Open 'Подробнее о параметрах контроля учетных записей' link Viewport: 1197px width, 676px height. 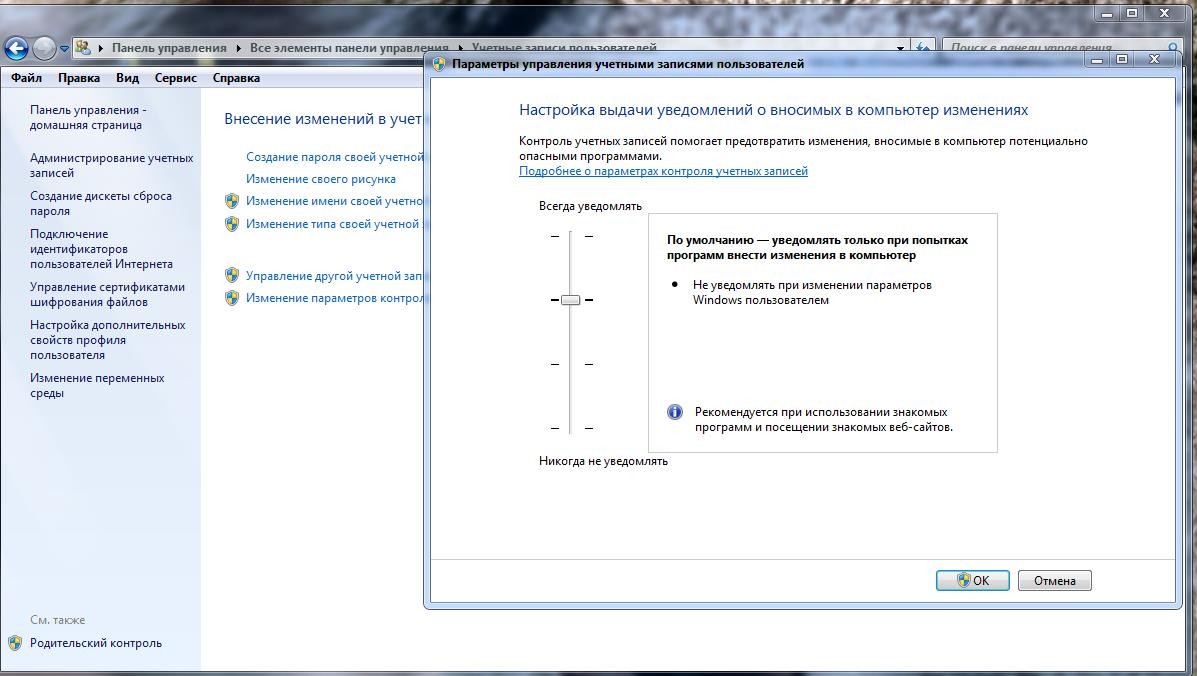[663, 171]
